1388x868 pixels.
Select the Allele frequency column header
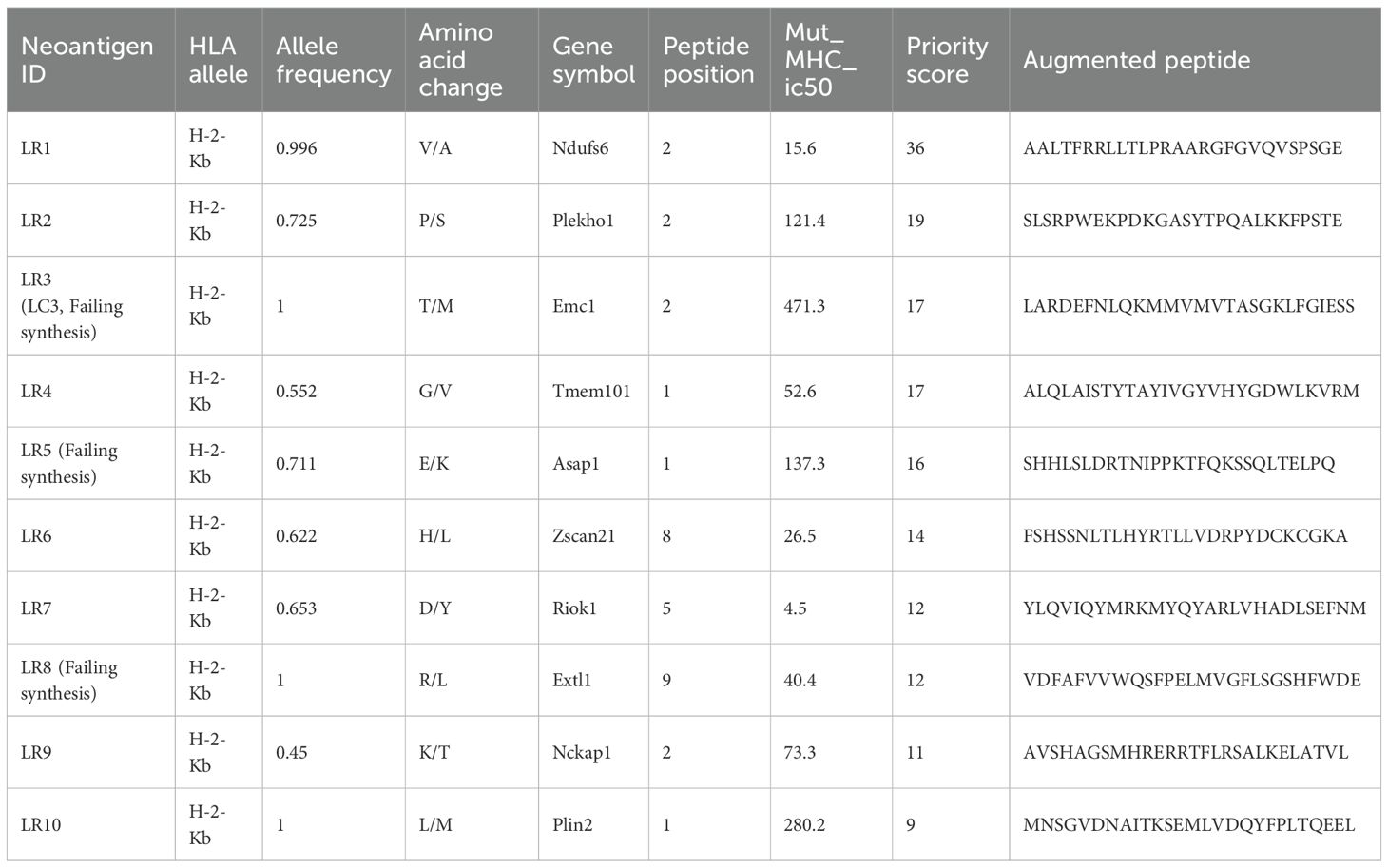[x=333, y=60]
